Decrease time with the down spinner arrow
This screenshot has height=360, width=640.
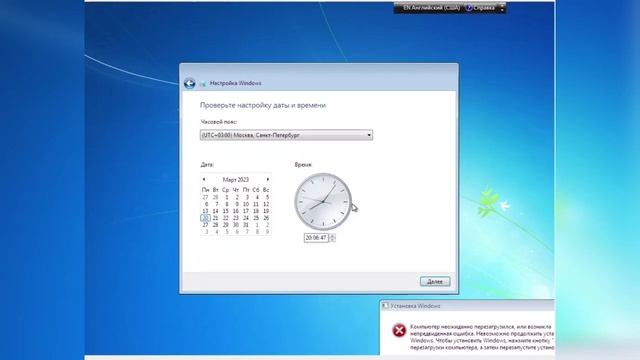pyautogui.click(x=332, y=240)
